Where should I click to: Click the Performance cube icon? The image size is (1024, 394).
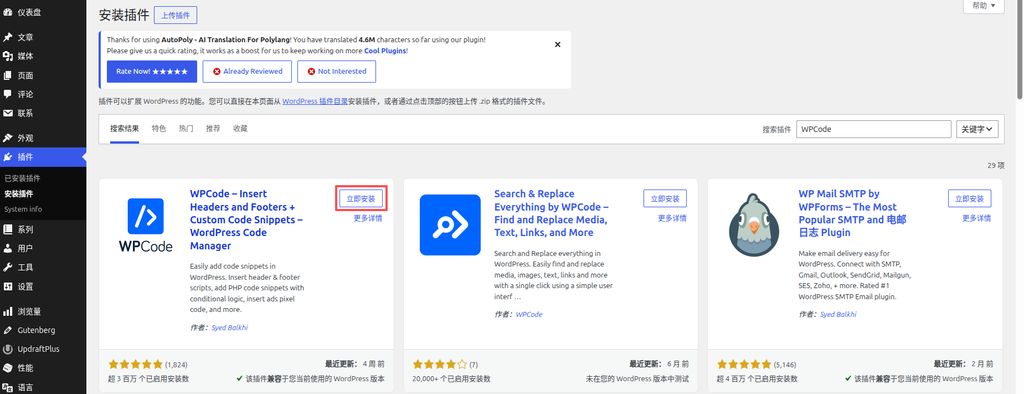[8, 368]
